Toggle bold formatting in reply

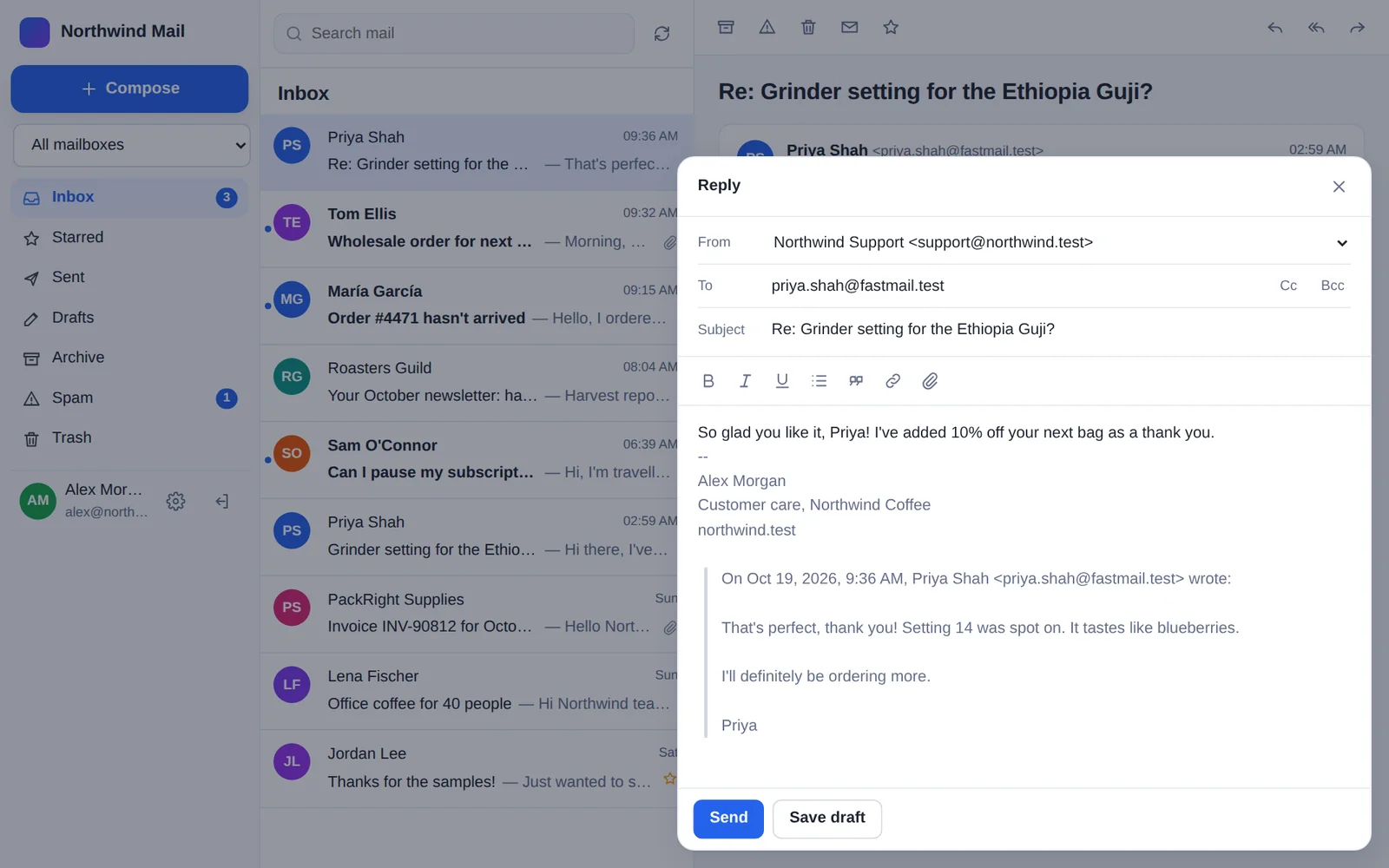tap(708, 381)
